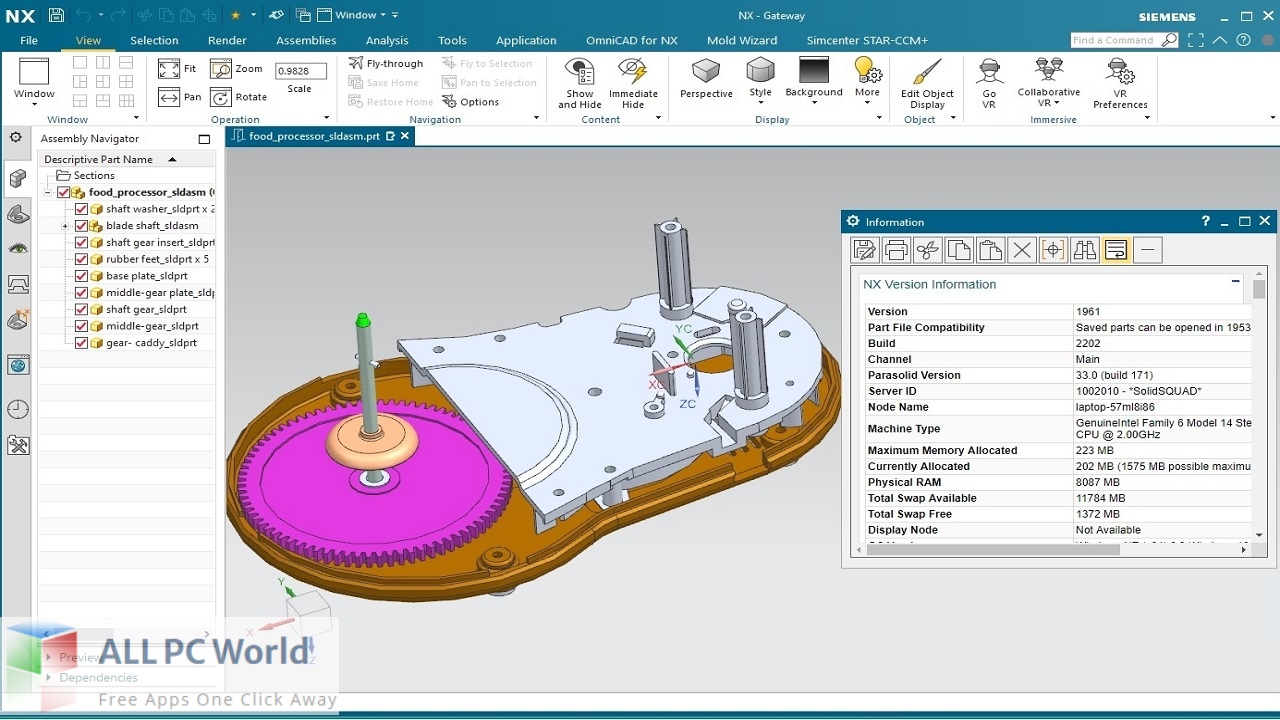The image size is (1280, 720).
Task: Sort by Descriptive Part Name column header
Action: click(127, 159)
